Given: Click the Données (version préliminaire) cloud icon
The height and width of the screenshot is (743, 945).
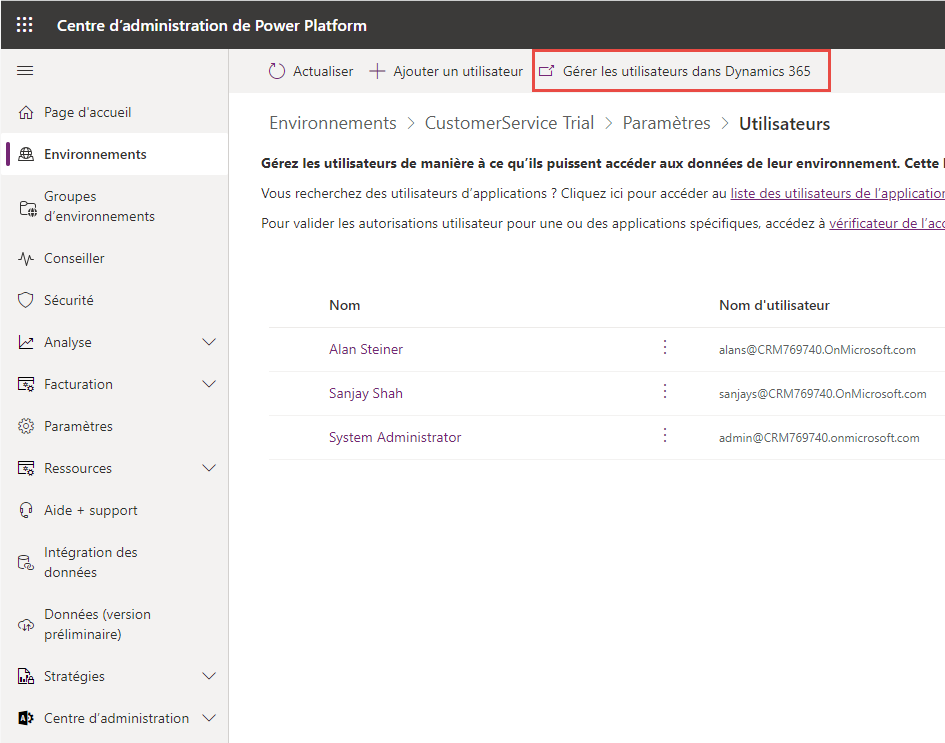Looking at the screenshot, I should (26, 624).
